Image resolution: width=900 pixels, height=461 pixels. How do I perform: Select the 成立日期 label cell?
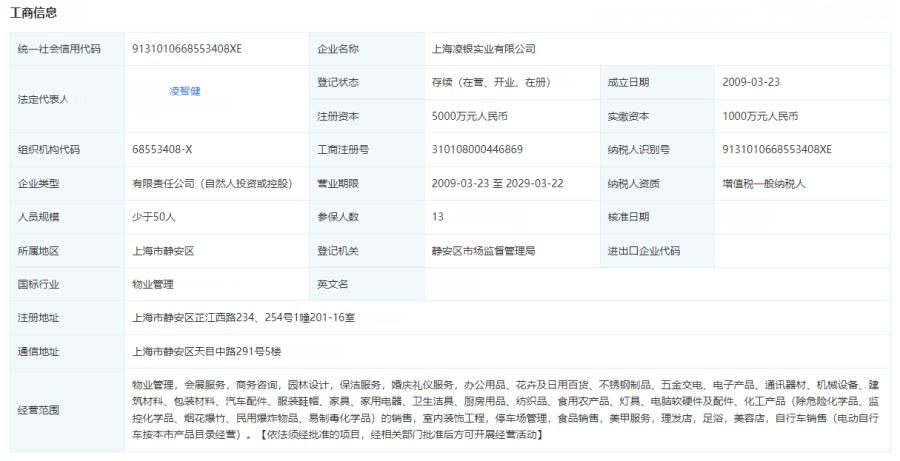click(658, 83)
